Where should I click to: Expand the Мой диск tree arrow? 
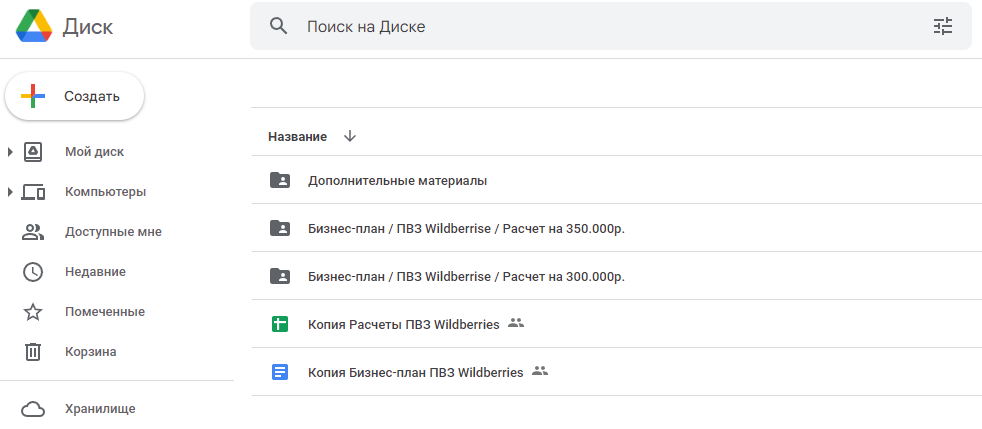10,152
